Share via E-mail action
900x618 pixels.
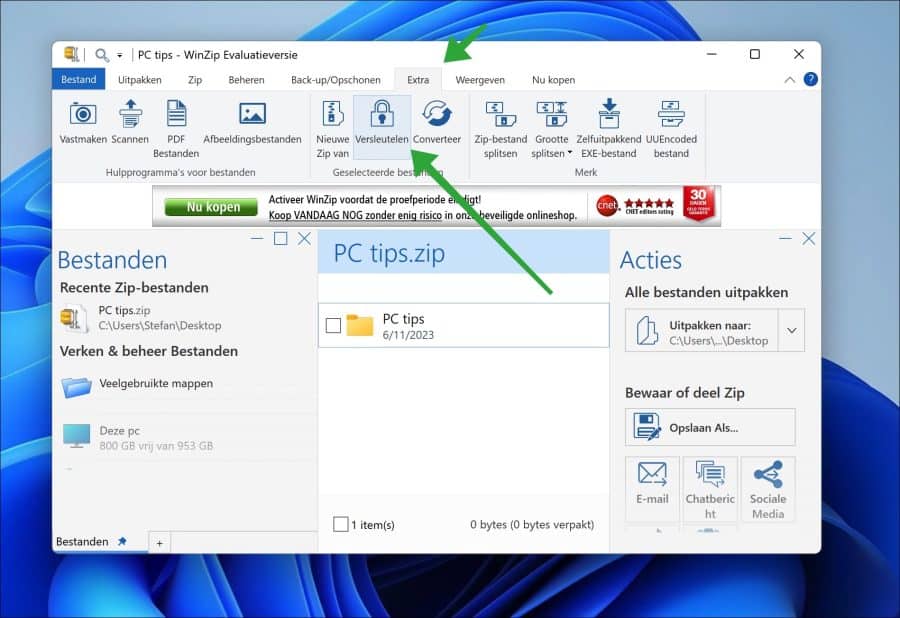click(652, 489)
